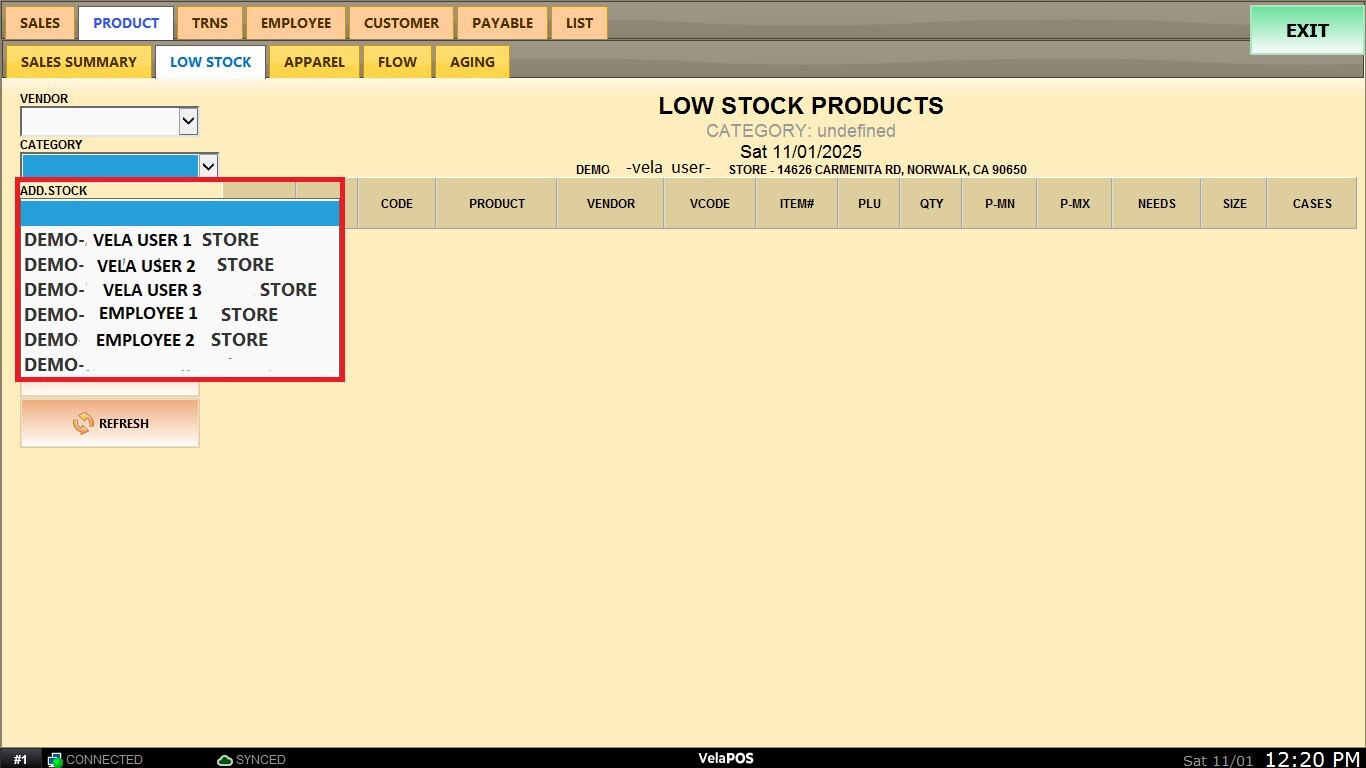Image resolution: width=1366 pixels, height=768 pixels.
Task: Open the Vendor dropdown arrow
Action: point(188,122)
